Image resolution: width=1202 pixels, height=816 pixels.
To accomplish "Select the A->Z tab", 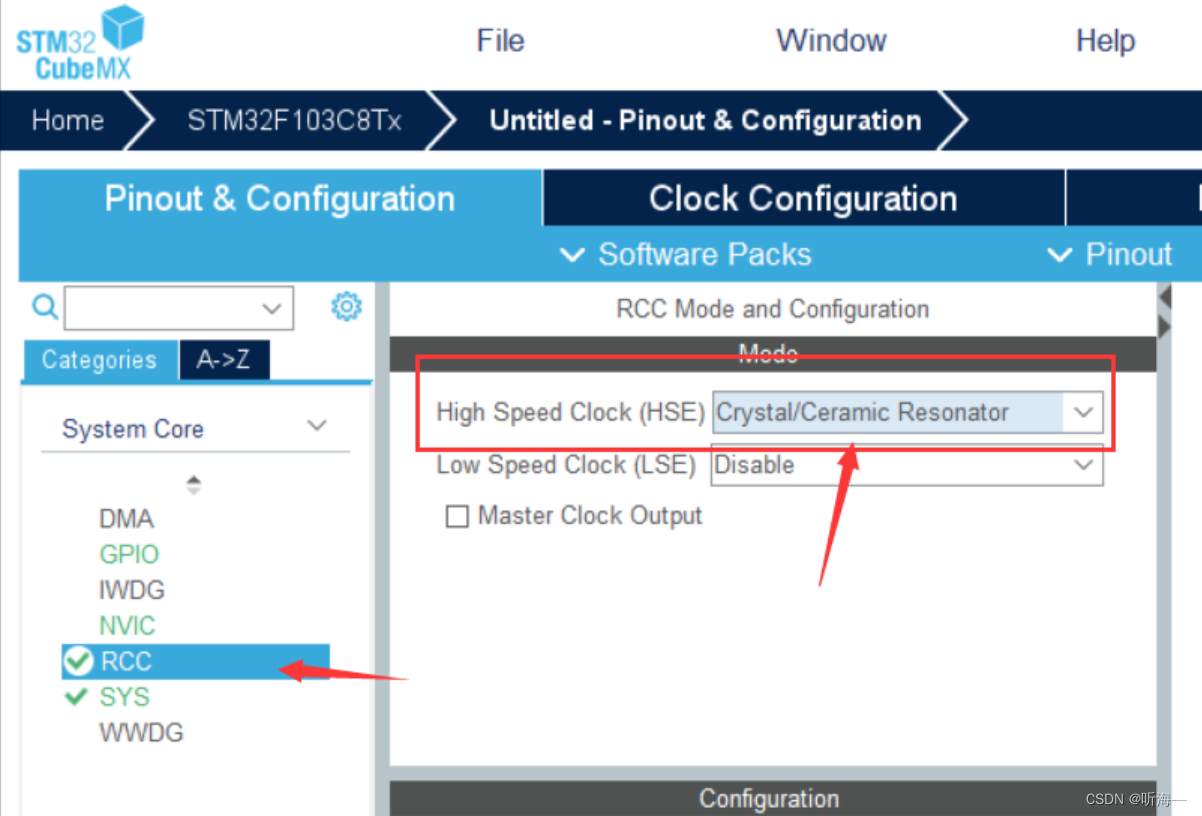I will point(224,360).
